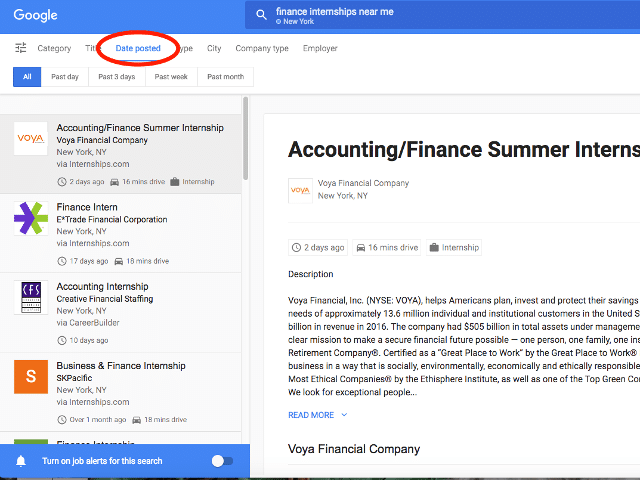The height and width of the screenshot is (480, 640).
Task: Open the Category filter
Action: [x=54, y=48]
